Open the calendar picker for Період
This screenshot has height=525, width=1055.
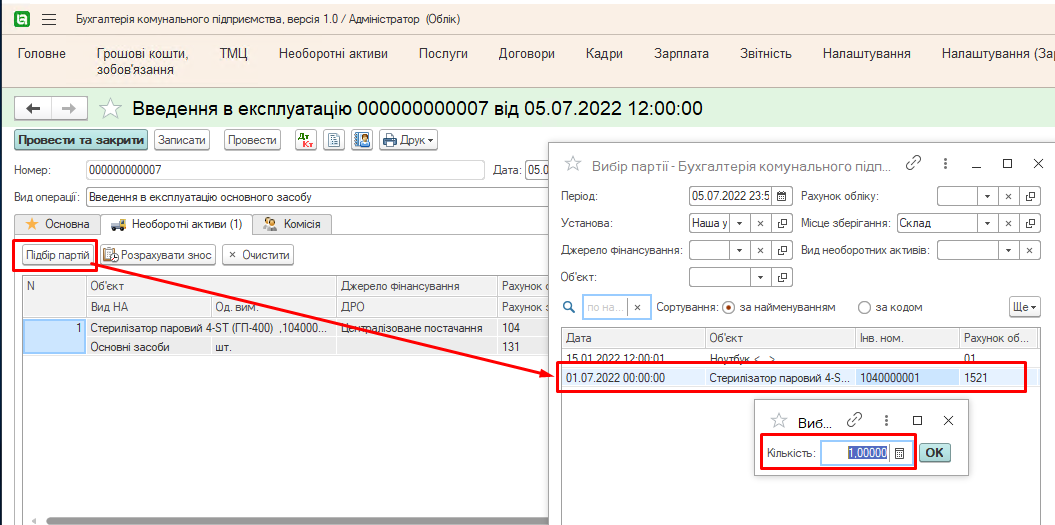(782, 196)
